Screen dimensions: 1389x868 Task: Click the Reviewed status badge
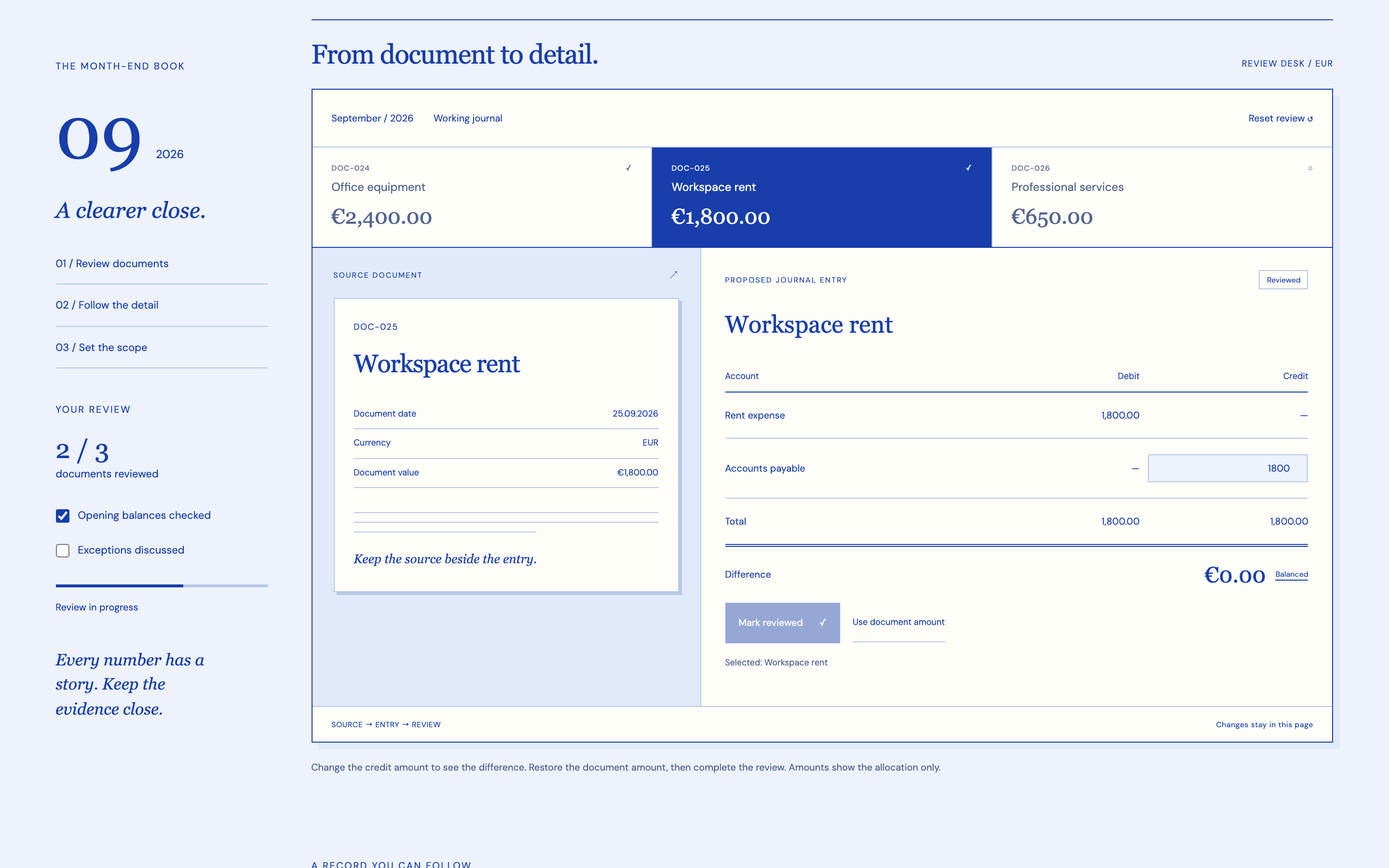click(x=1283, y=280)
